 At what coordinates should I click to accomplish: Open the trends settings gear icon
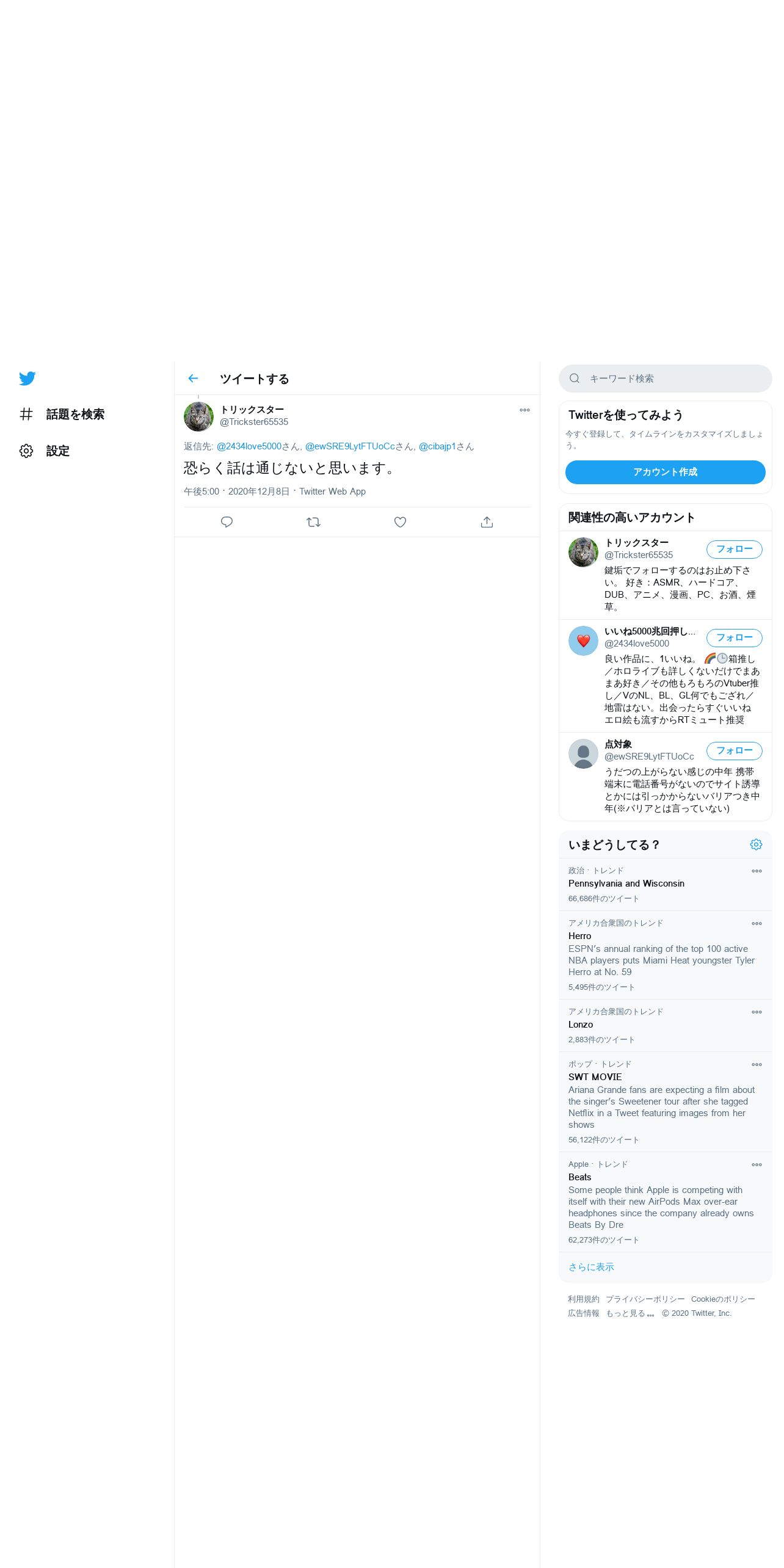(756, 844)
